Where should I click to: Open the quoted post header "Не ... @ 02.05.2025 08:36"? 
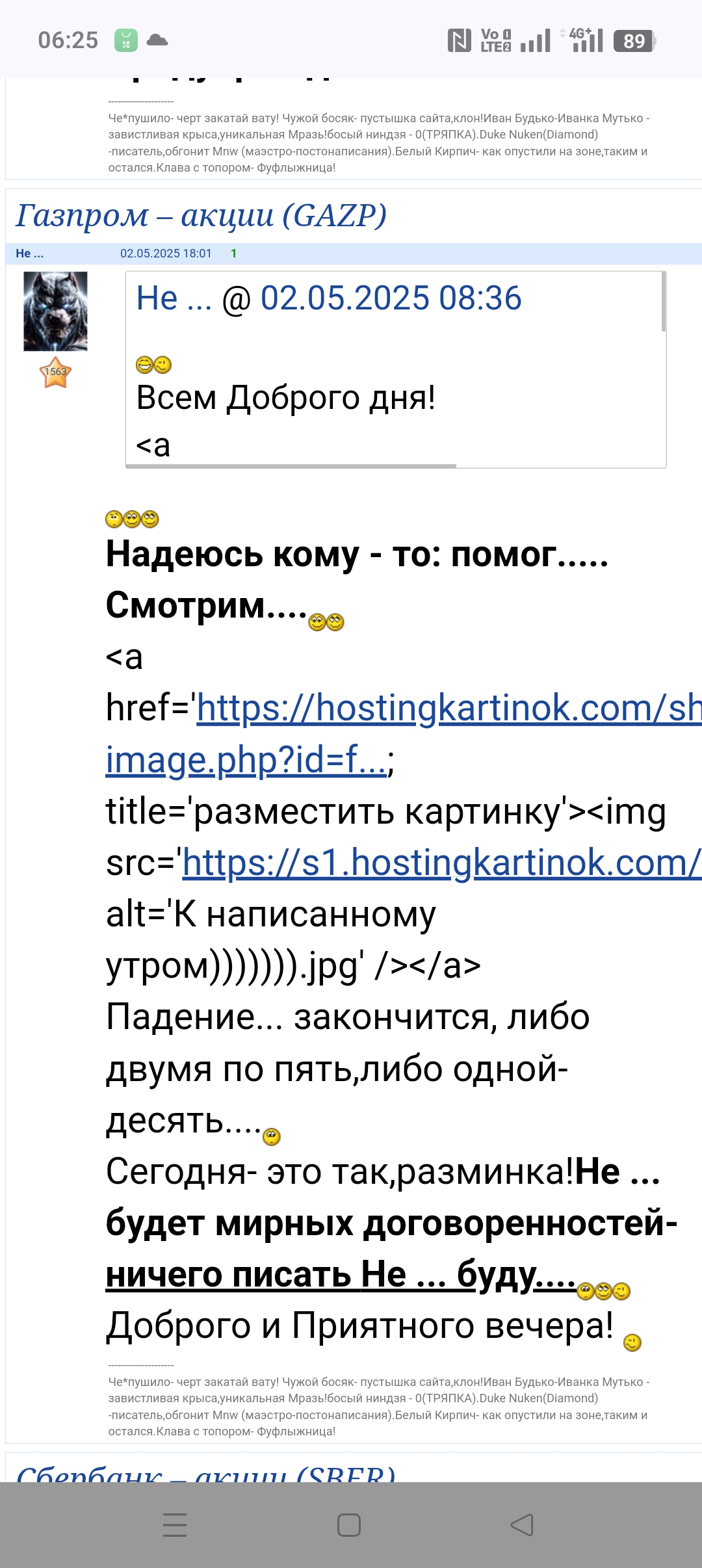[329, 298]
